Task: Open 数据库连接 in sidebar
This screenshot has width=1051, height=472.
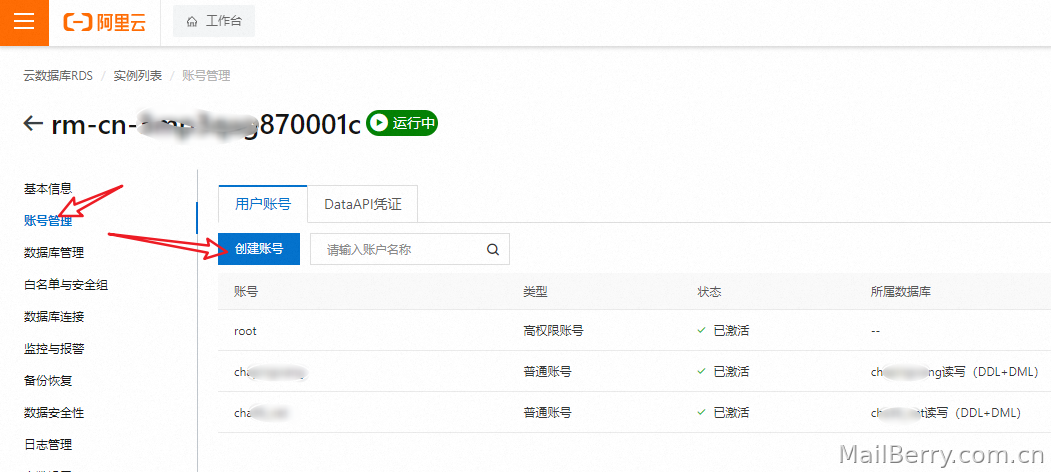Action: (x=54, y=317)
